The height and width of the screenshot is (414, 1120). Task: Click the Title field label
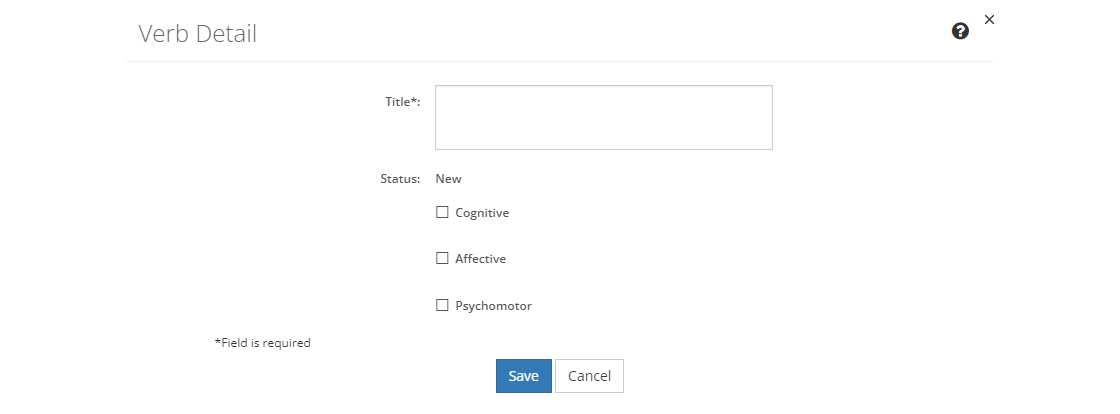point(398,101)
